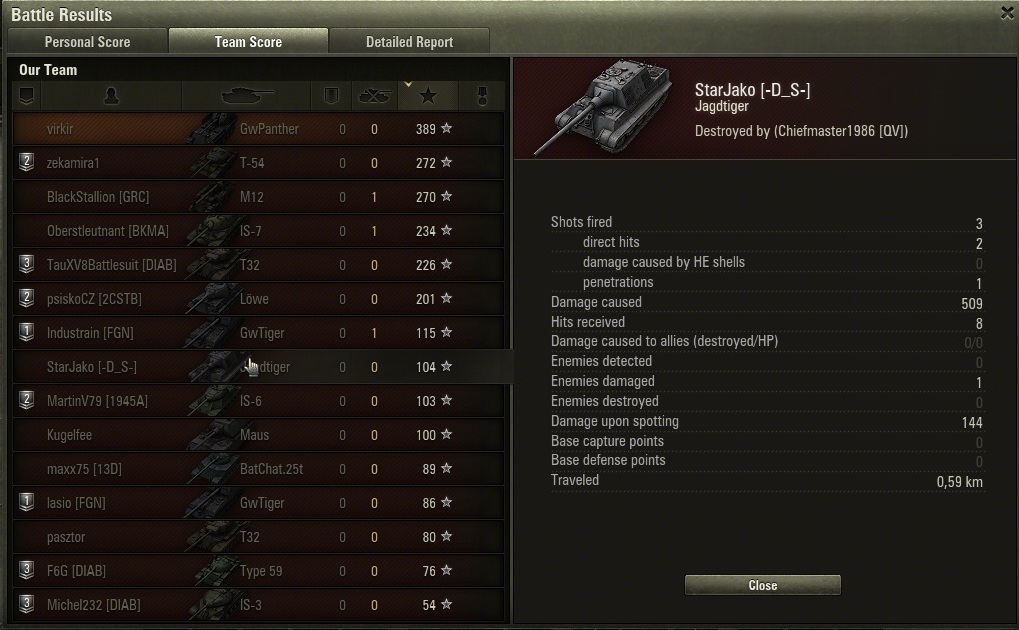The height and width of the screenshot is (630, 1019).
Task: Click the Close button
Action: [x=762, y=585]
